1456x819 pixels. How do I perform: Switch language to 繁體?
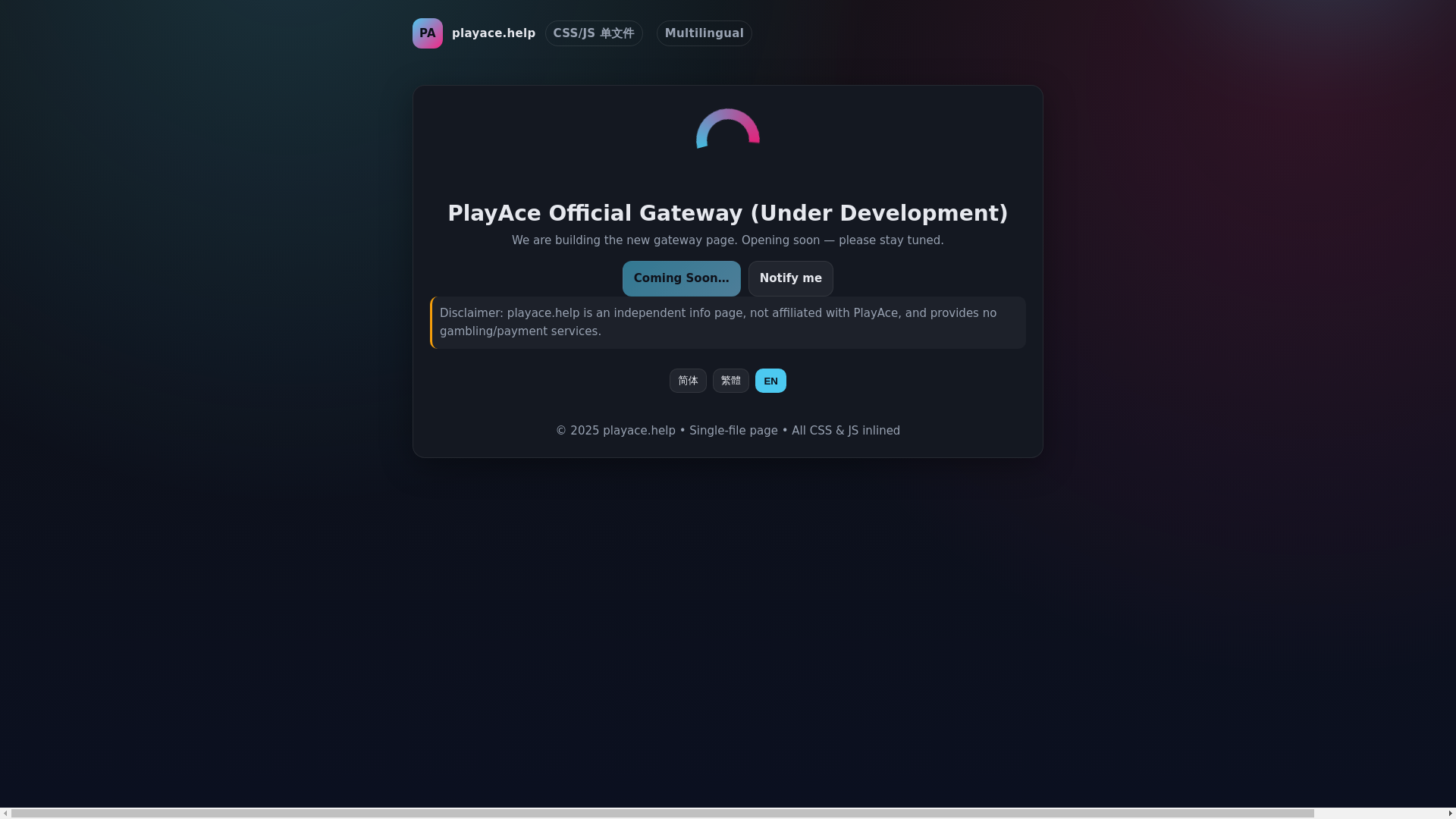pos(731,381)
